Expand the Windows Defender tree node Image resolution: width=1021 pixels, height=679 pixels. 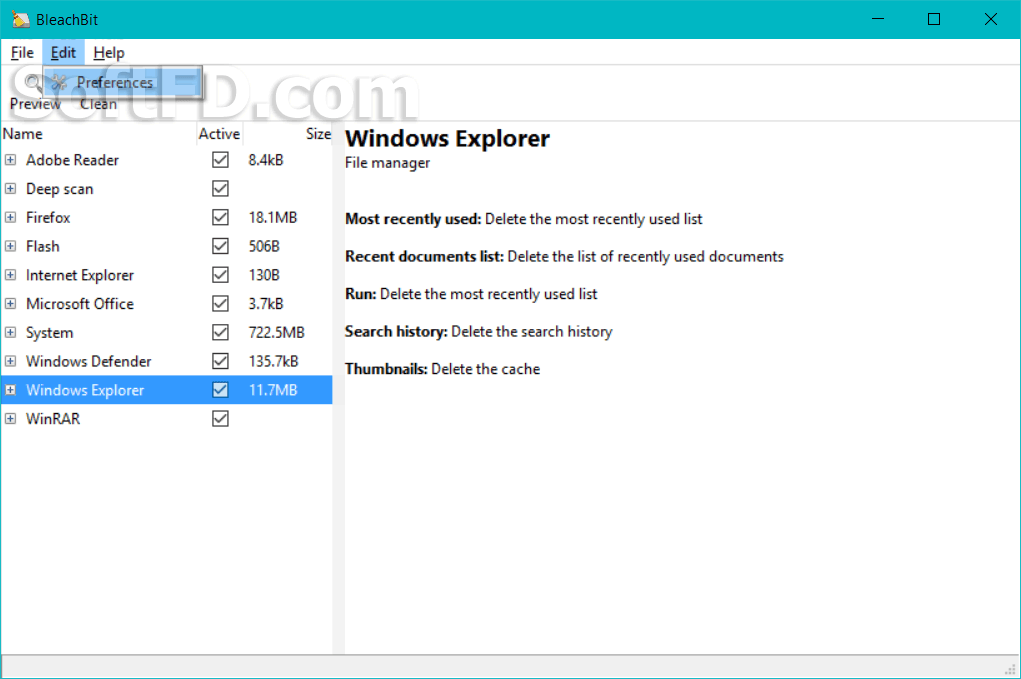(10, 361)
